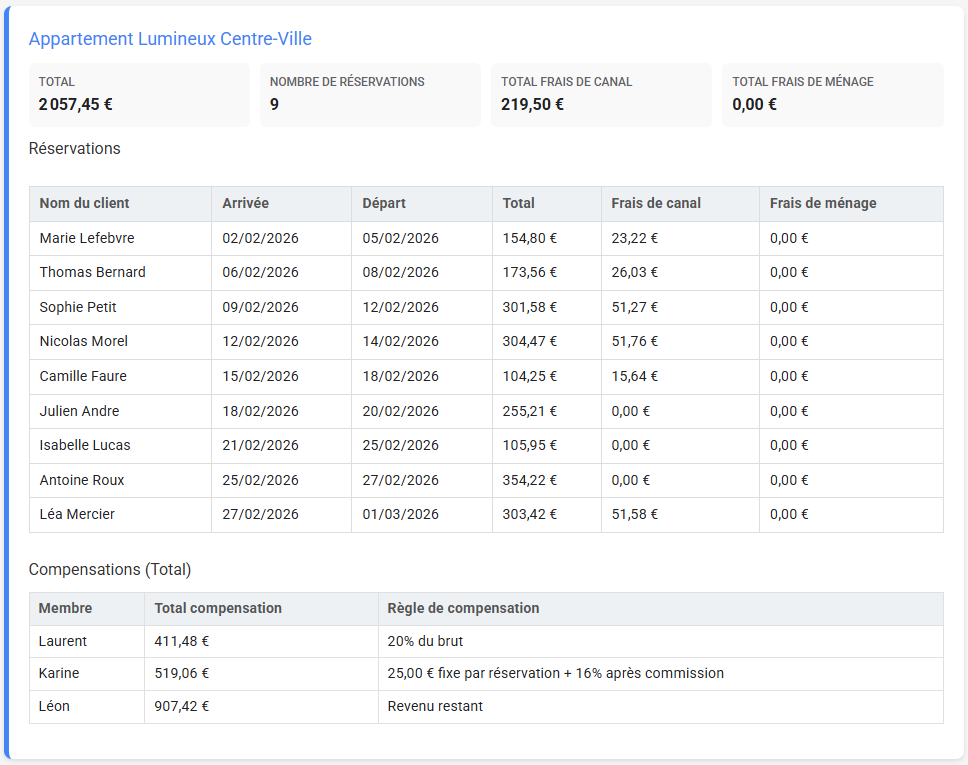This screenshot has width=968, height=765.
Task: Click Thomas Bernard's client name
Action: click(x=93, y=272)
